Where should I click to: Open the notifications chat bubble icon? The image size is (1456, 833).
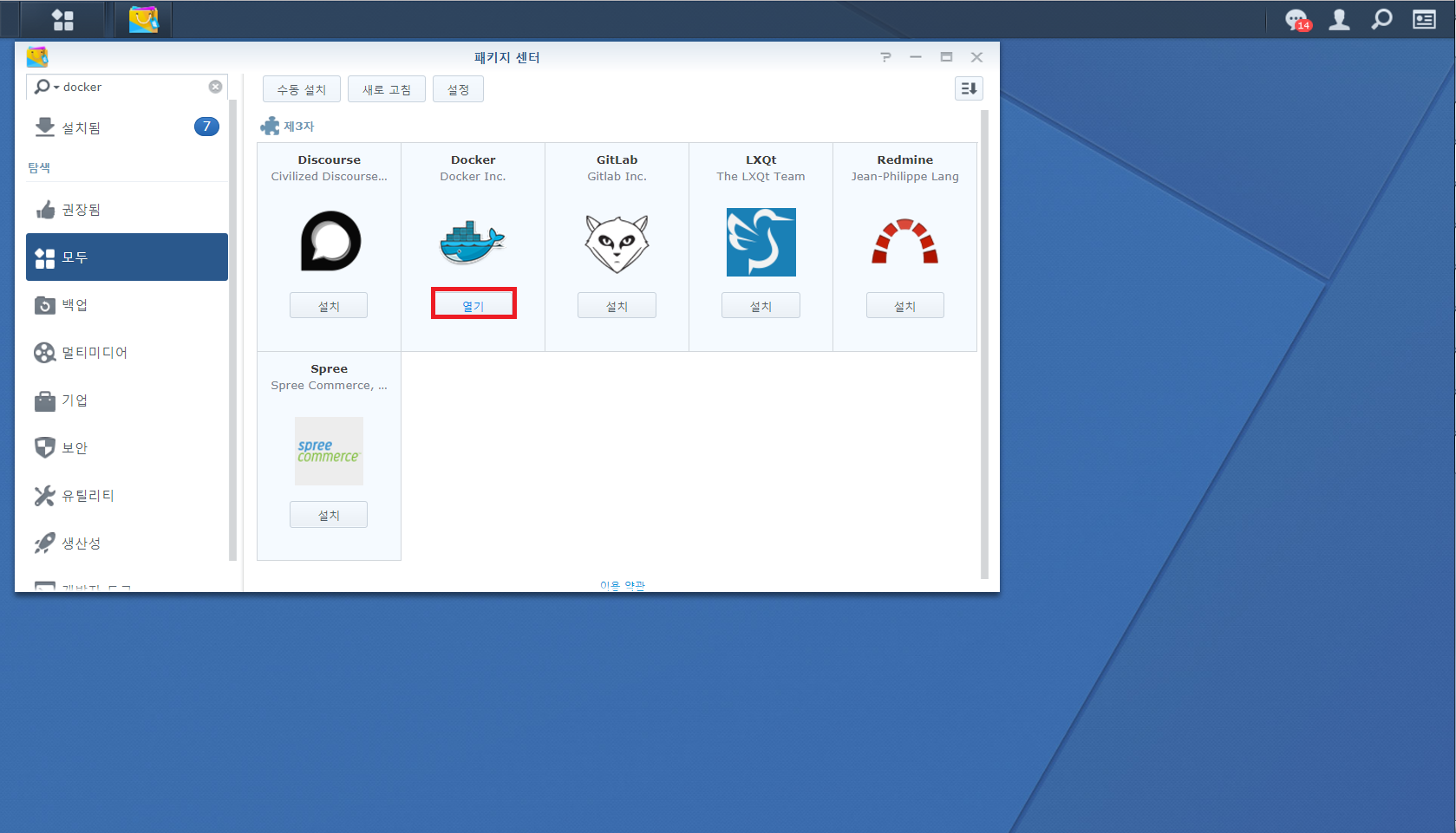point(1297,19)
